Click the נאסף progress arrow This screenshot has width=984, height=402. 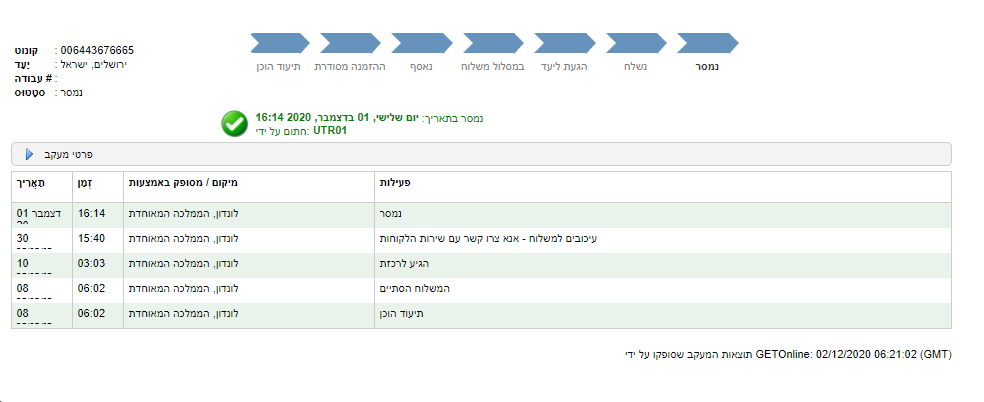pyautogui.click(x=421, y=43)
